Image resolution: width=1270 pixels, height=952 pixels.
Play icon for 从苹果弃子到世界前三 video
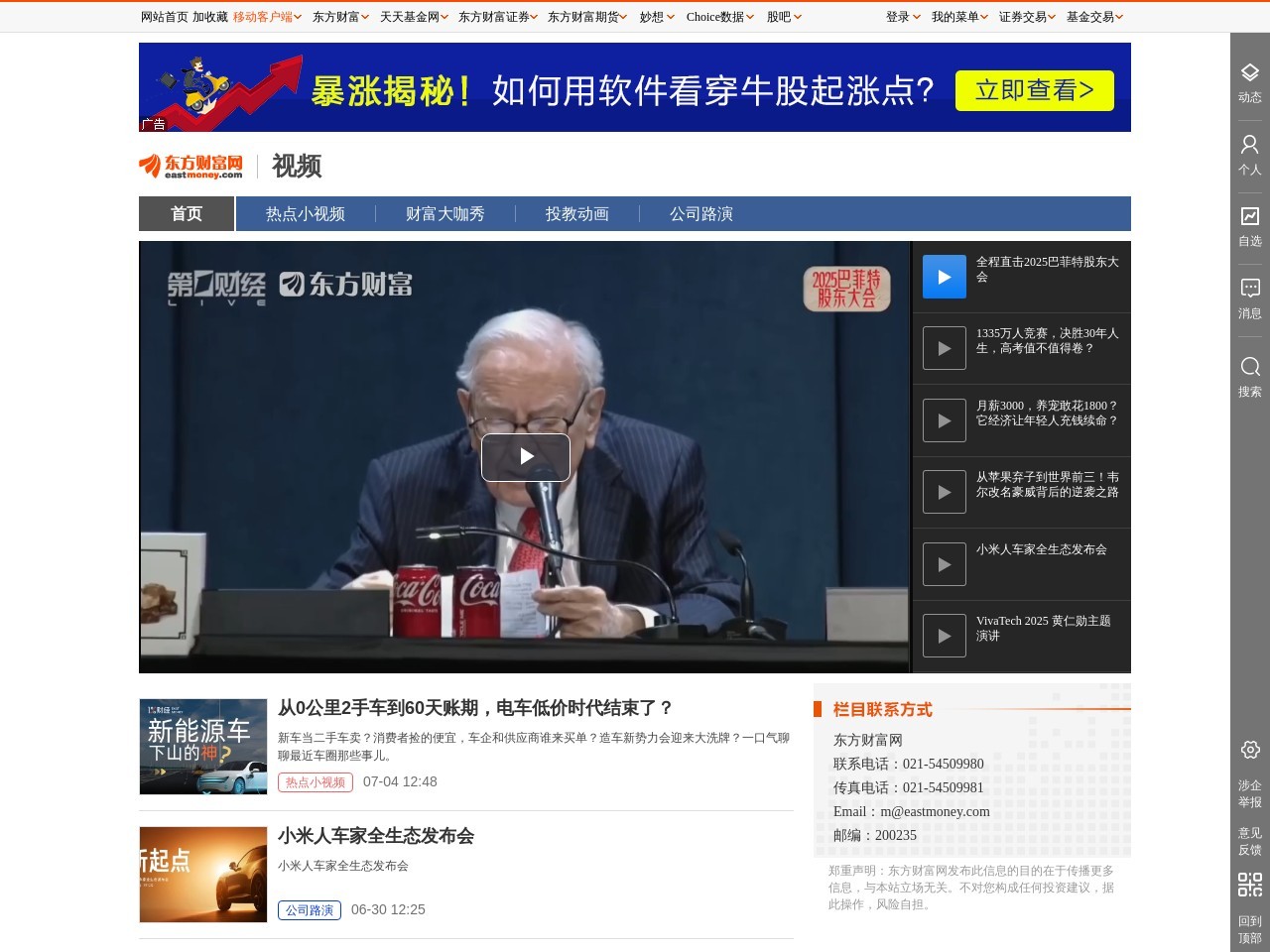click(x=945, y=492)
